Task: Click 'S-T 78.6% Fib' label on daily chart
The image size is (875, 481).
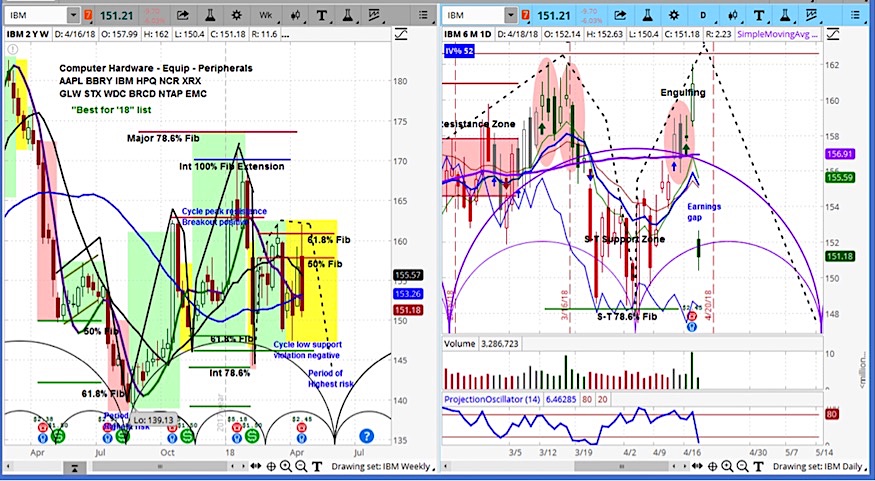Action: click(x=627, y=316)
